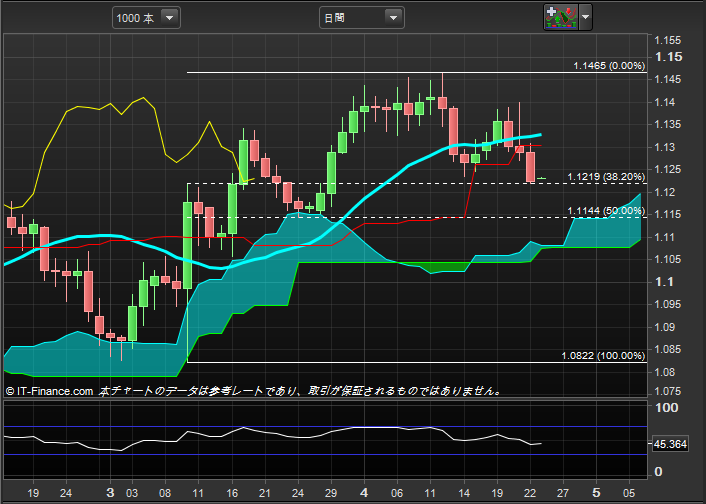Click the RSI scale 100 label
The width and height of the screenshot is (706, 504).
[667, 408]
